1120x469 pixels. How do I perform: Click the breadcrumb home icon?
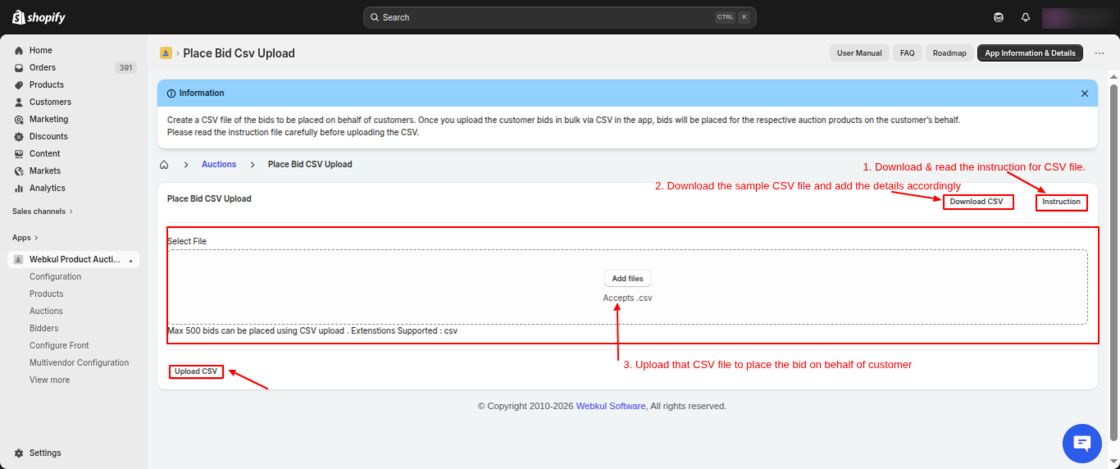tap(164, 165)
